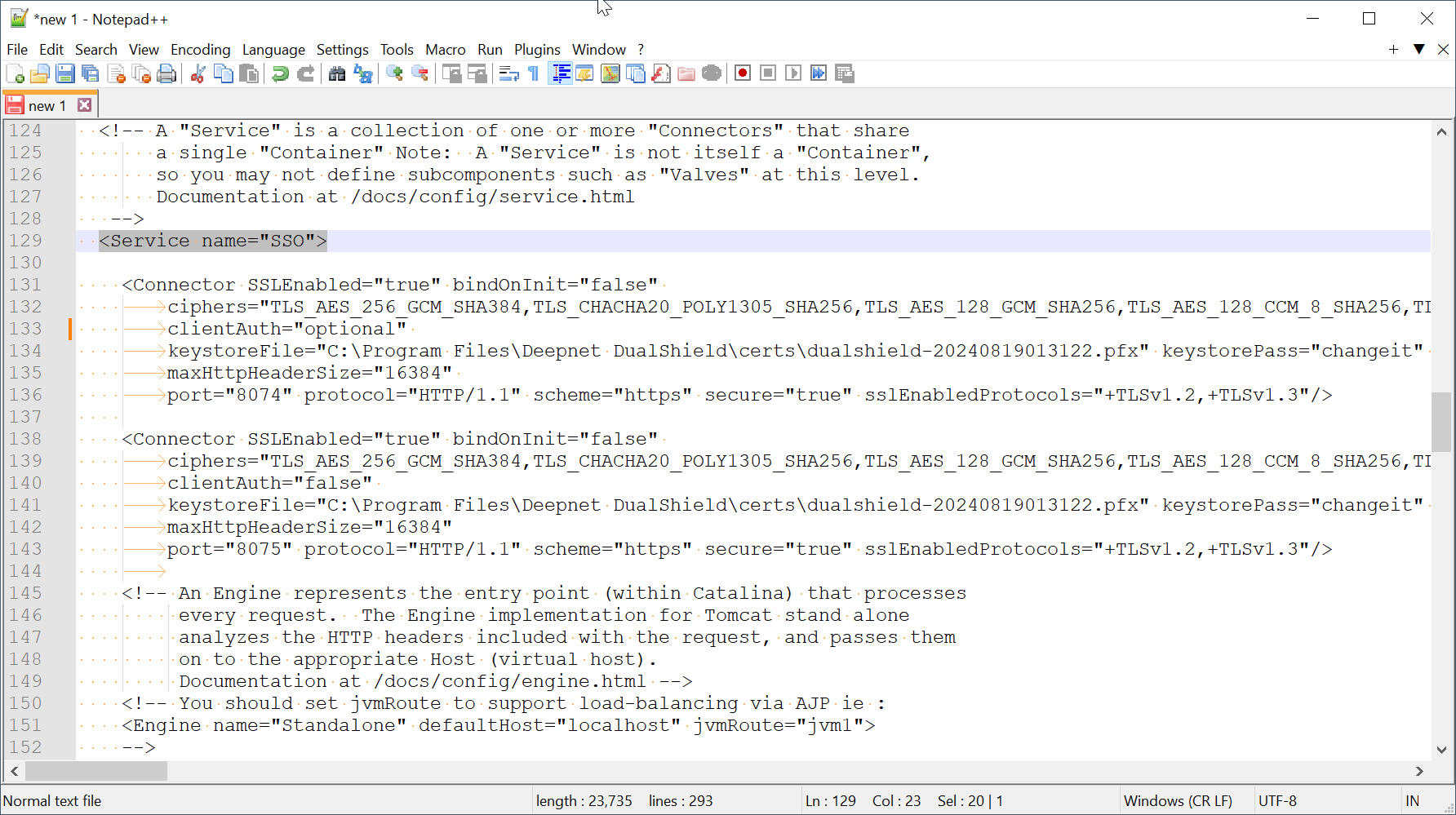Click the Undo arrow icon

280,73
